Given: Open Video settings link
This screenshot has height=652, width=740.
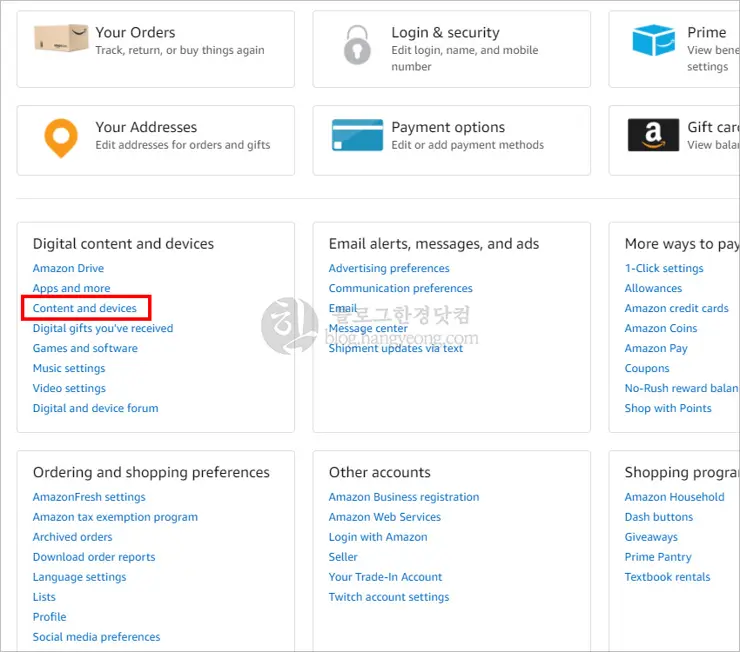Looking at the screenshot, I should click(69, 388).
